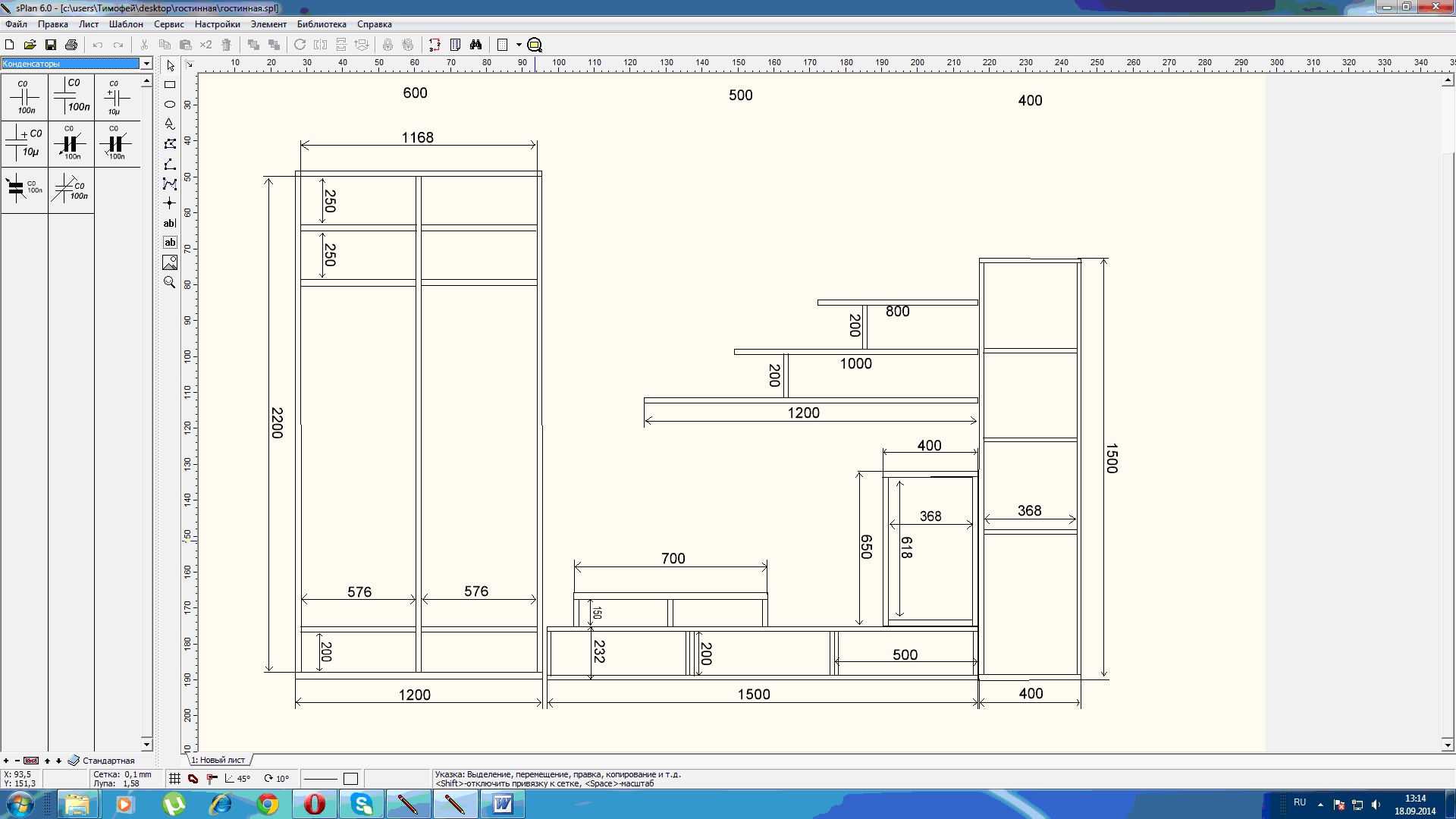Viewport: 1456px width, 819px height.
Task: Select the image insert tool
Action: point(170,262)
